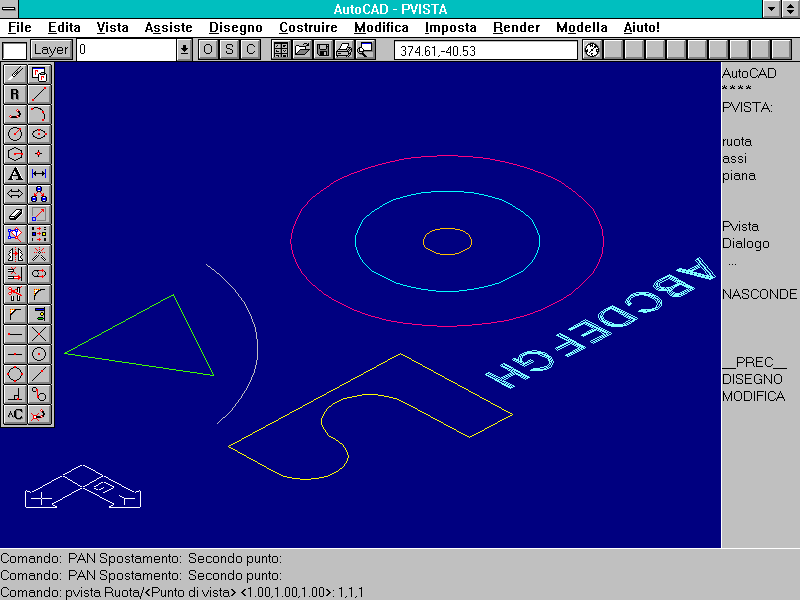Viewport: 800px width, 600px height.
Task: Select the Perpendicular object snap
Action: click(x=15, y=394)
